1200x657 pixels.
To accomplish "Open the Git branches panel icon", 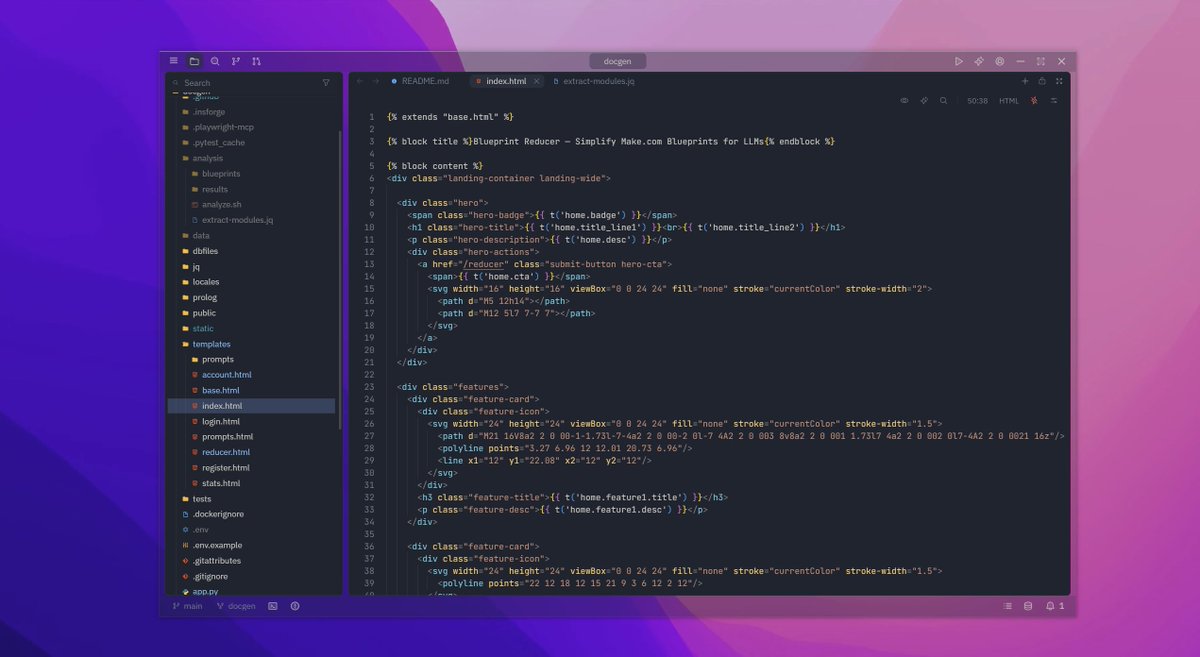I will coord(236,61).
